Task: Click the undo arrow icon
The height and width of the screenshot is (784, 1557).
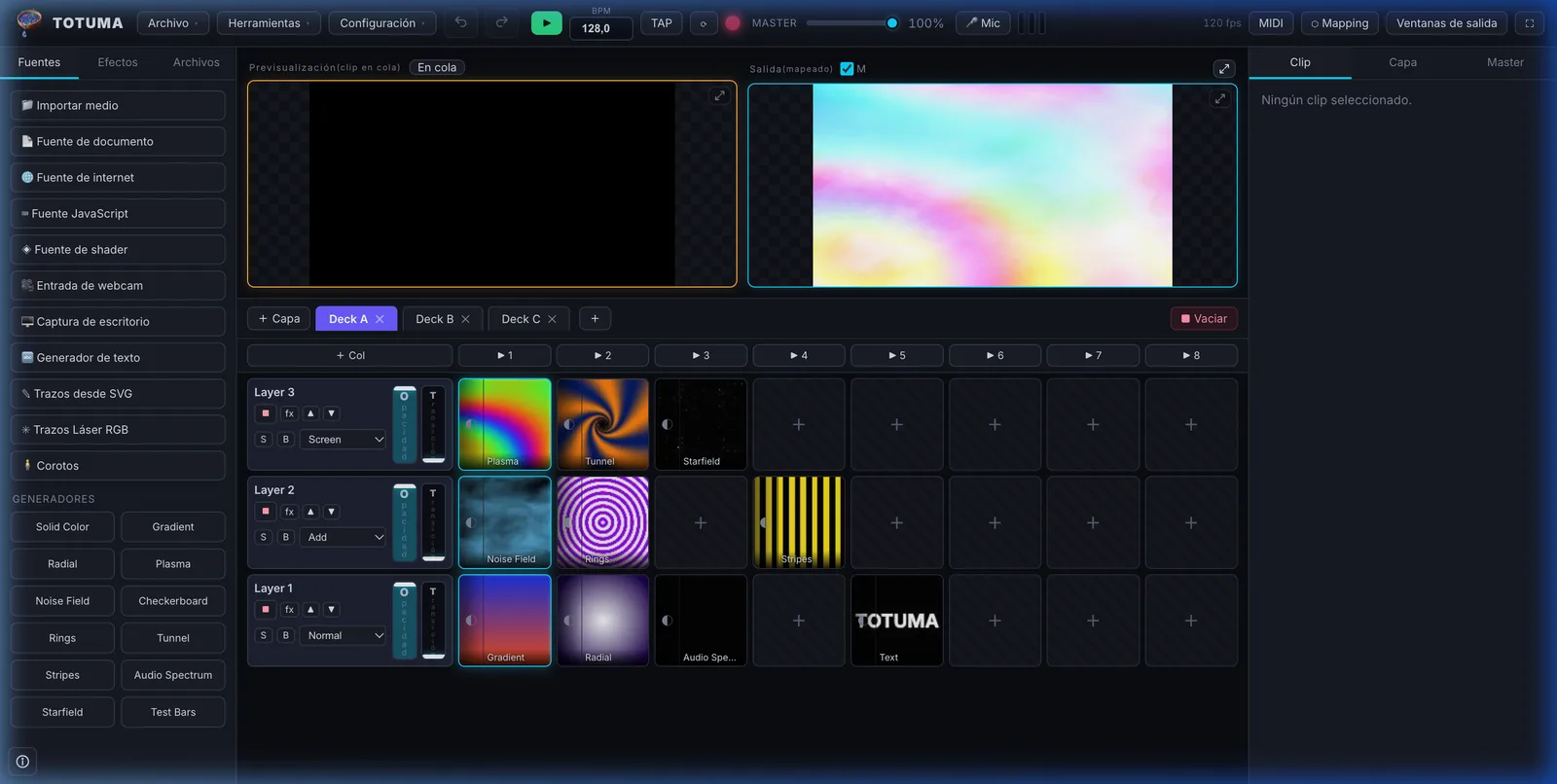Action: (461, 22)
